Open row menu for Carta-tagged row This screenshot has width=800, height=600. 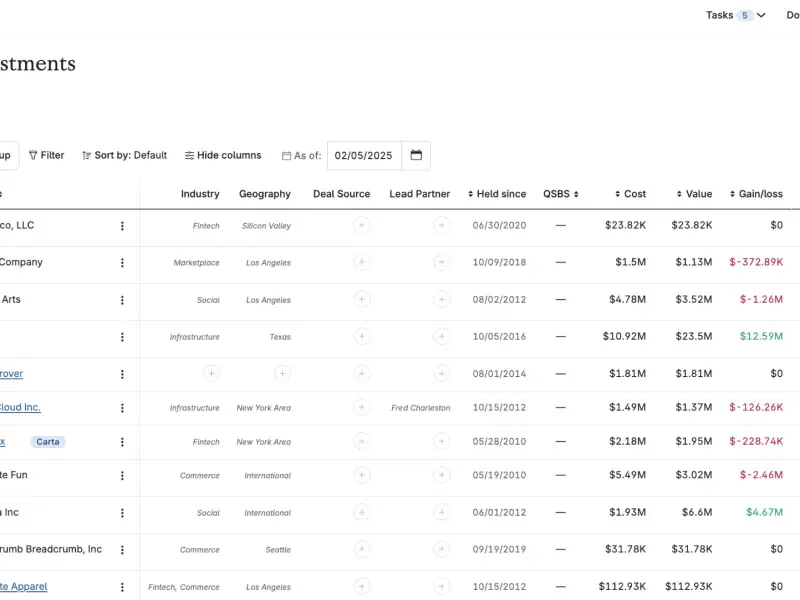[122, 442]
